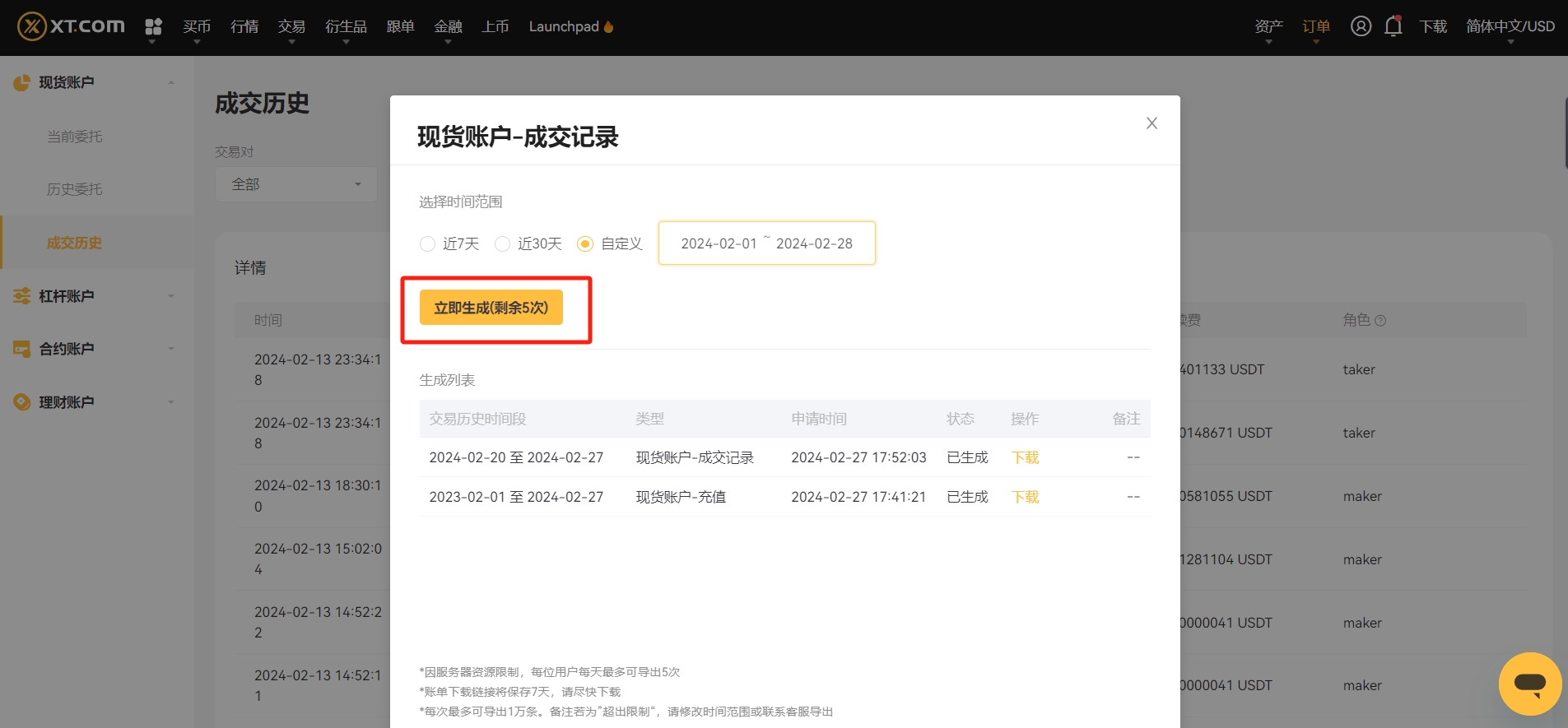Click the 现货账户 pie icon in sidebar

click(x=21, y=82)
